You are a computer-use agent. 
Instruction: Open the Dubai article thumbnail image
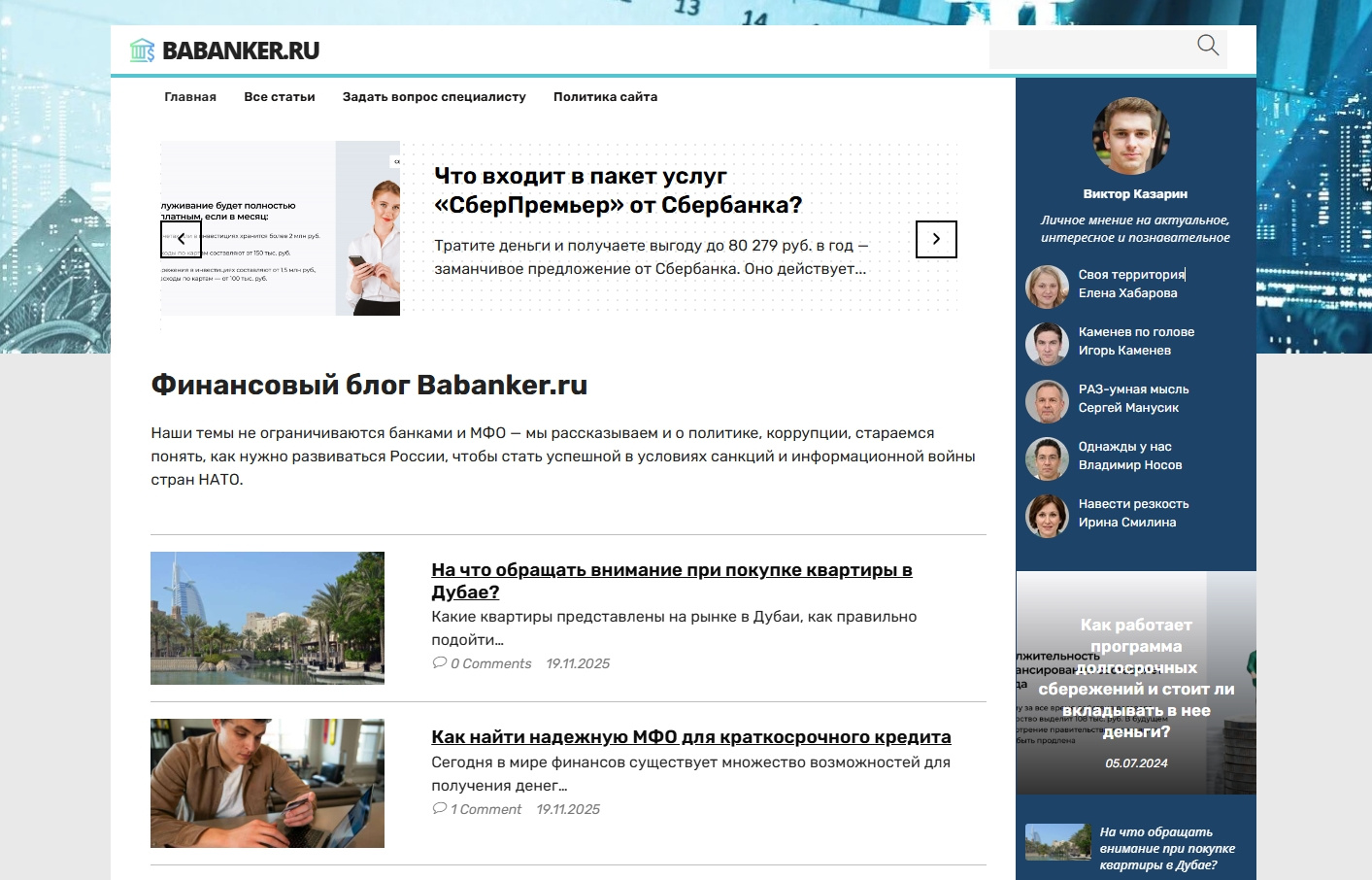coord(267,618)
